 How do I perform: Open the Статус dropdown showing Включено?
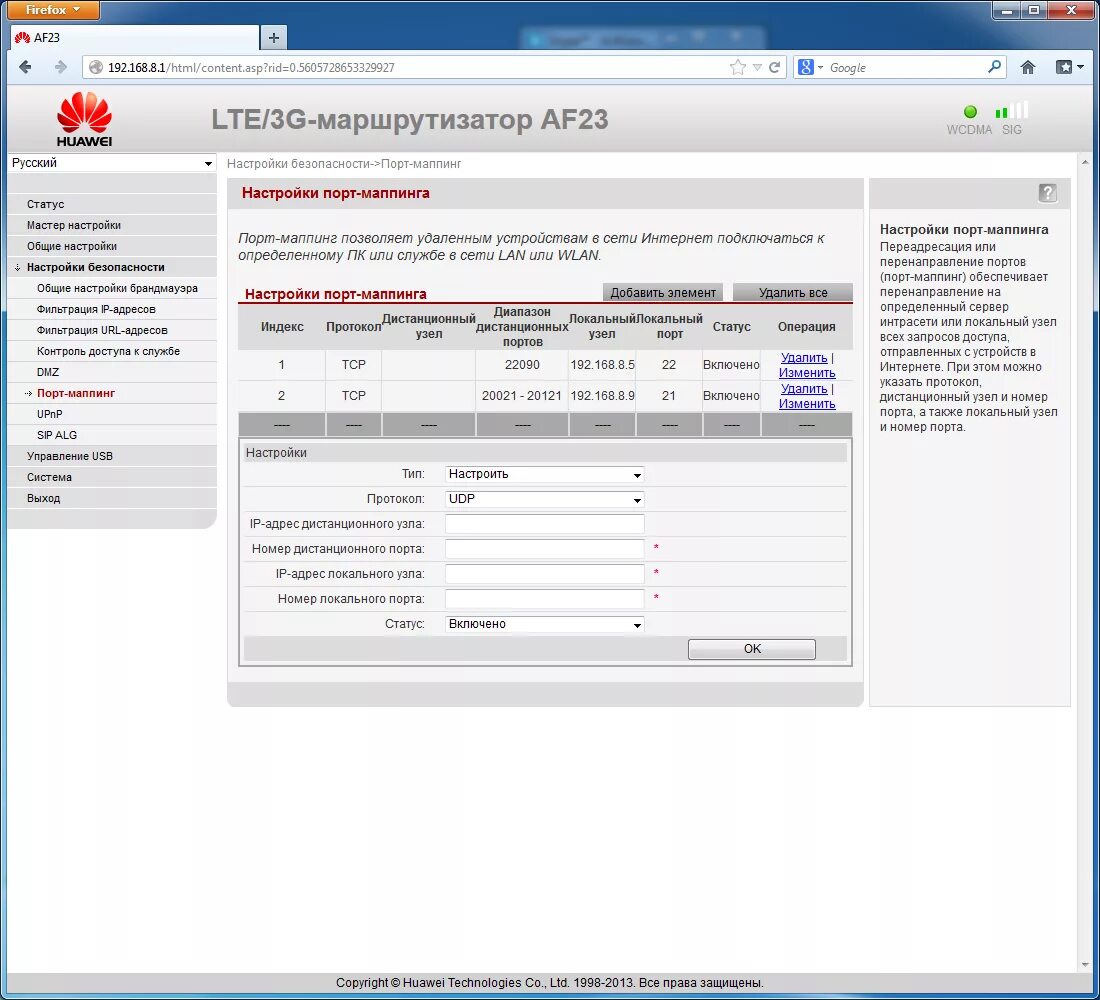[x=544, y=624]
